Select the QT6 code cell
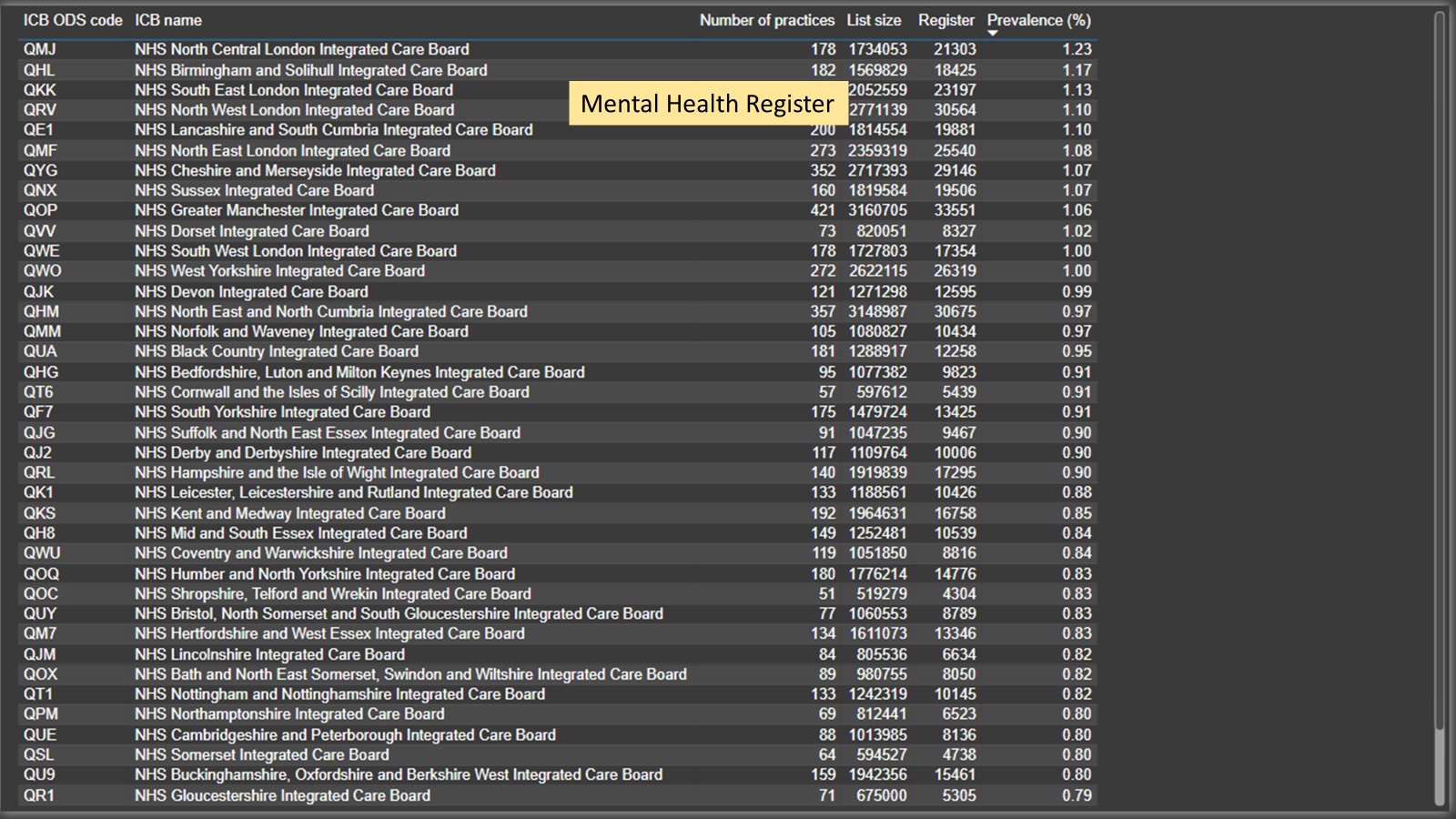The width and height of the screenshot is (1456, 819). [x=38, y=392]
